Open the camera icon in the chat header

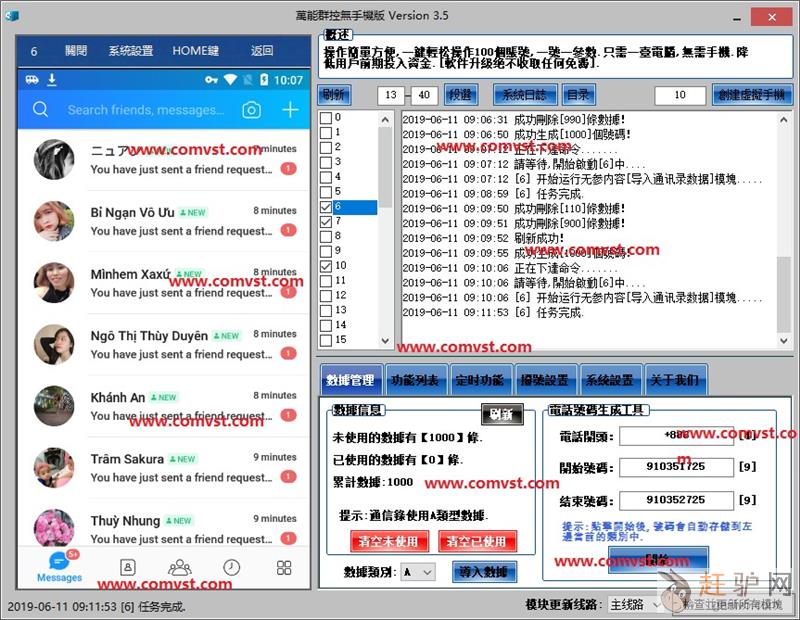coord(252,110)
